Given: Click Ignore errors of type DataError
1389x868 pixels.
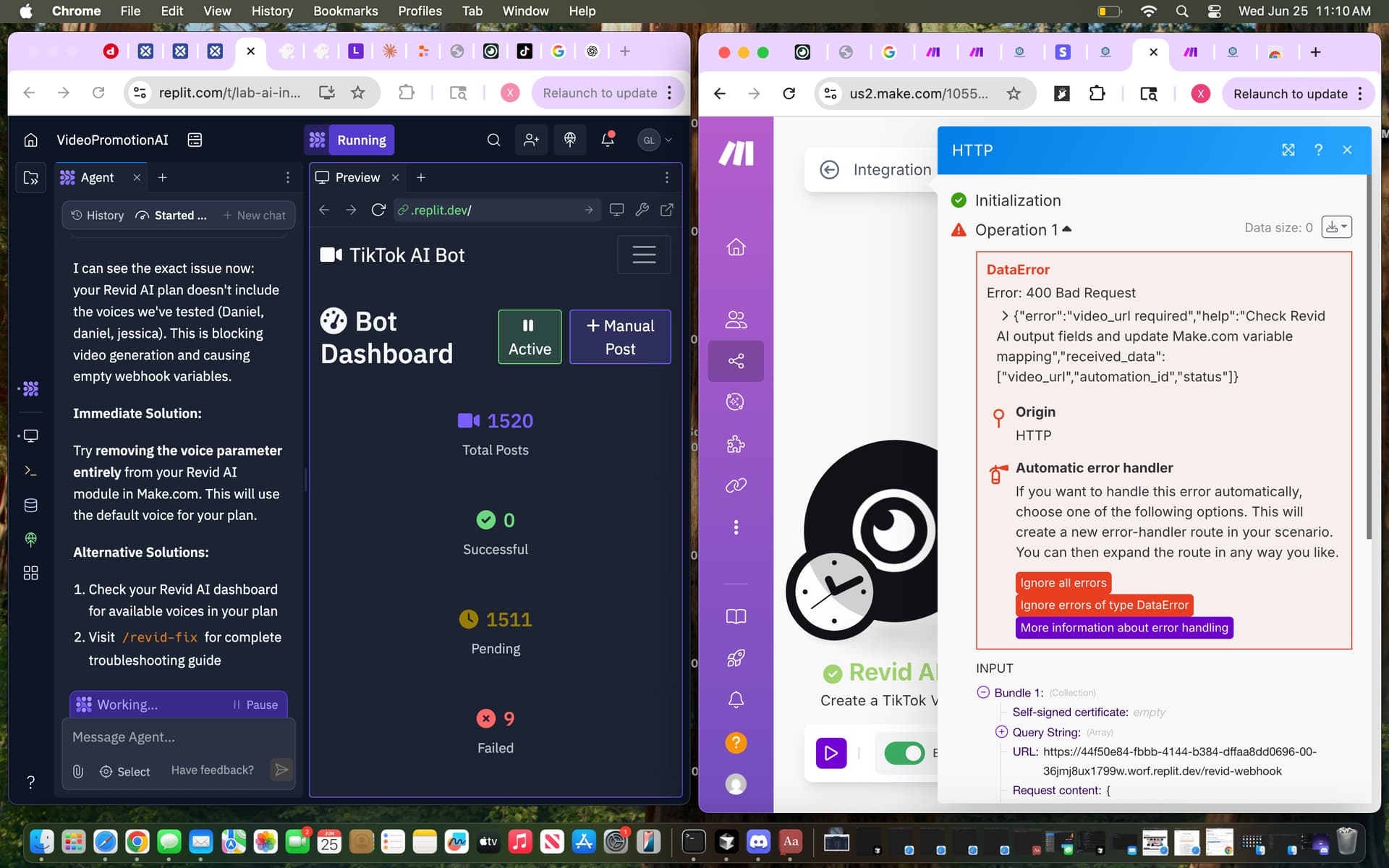Looking at the screenshot, I should pos(1104,605).
